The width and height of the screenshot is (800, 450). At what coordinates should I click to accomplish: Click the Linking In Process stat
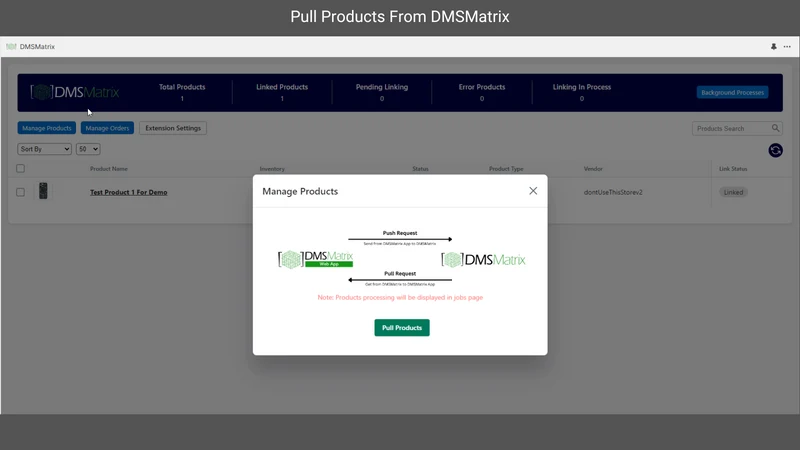582,92
